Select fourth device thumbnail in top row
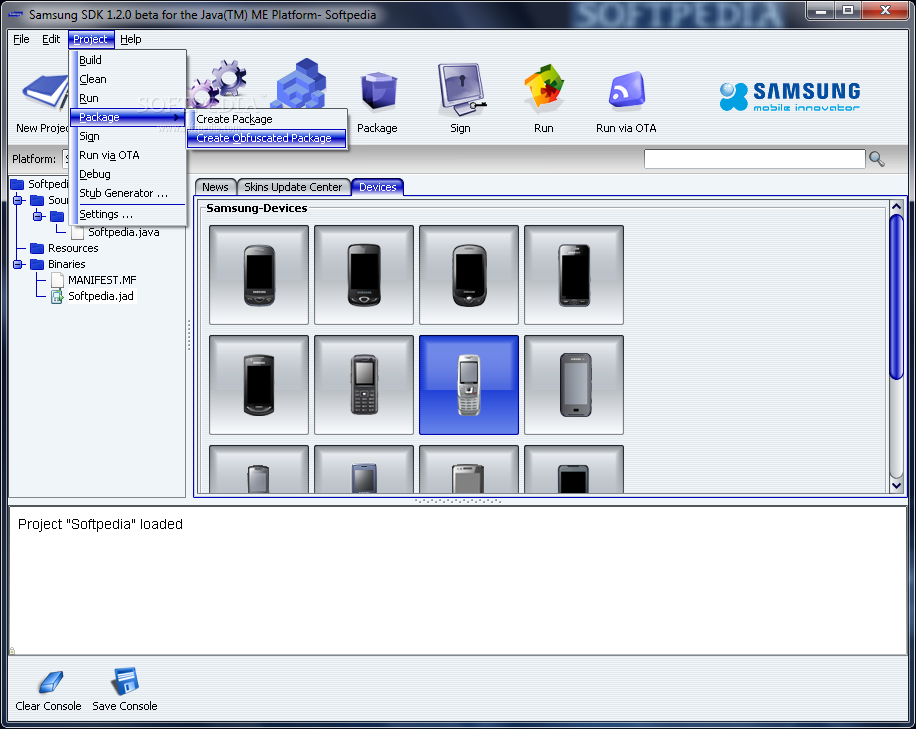Image resolution: width=916 pixels, height=729 pixels. pyautogui.click(x=574, y=275)
